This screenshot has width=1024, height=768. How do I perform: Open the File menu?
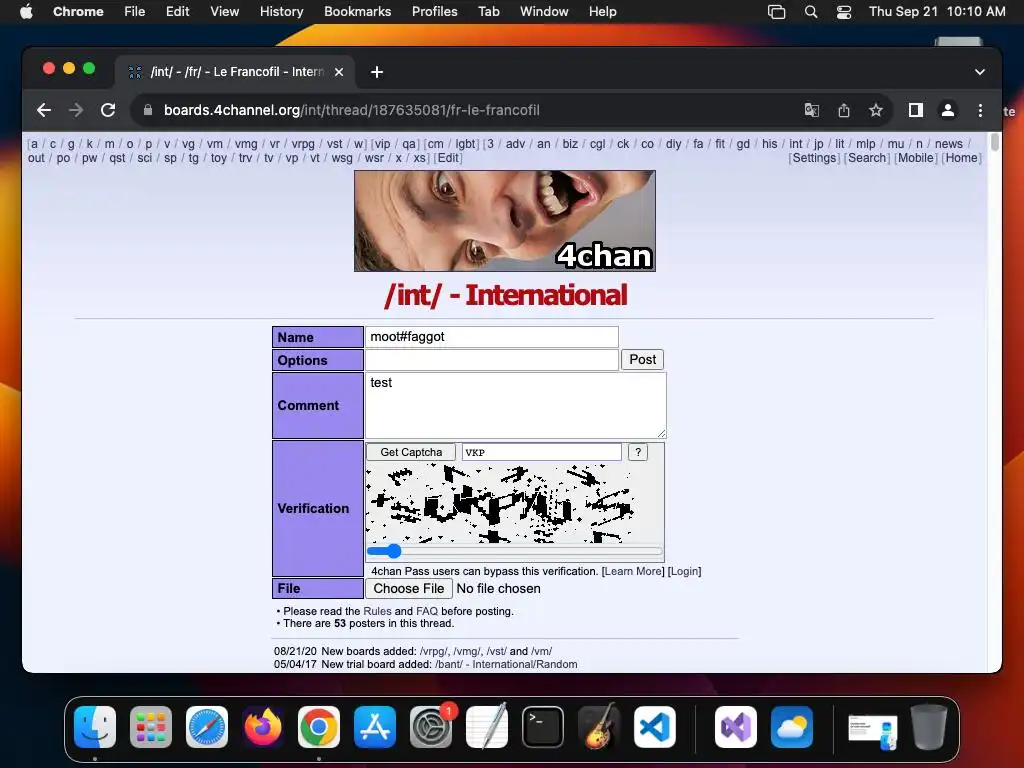135,11
